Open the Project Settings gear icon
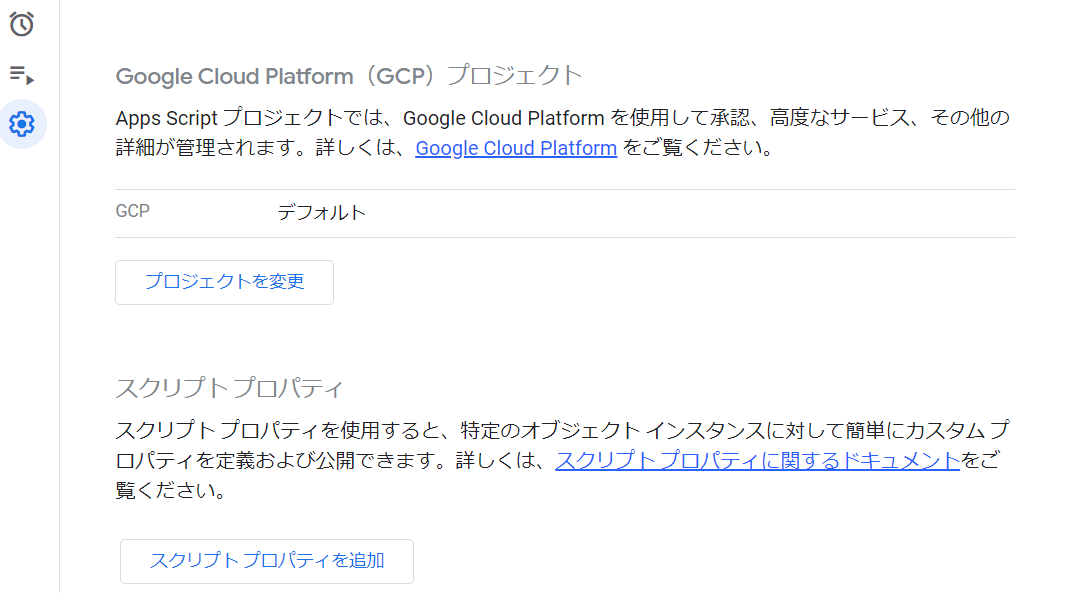This screenshot has width=1084, height=593. point(22,124)
